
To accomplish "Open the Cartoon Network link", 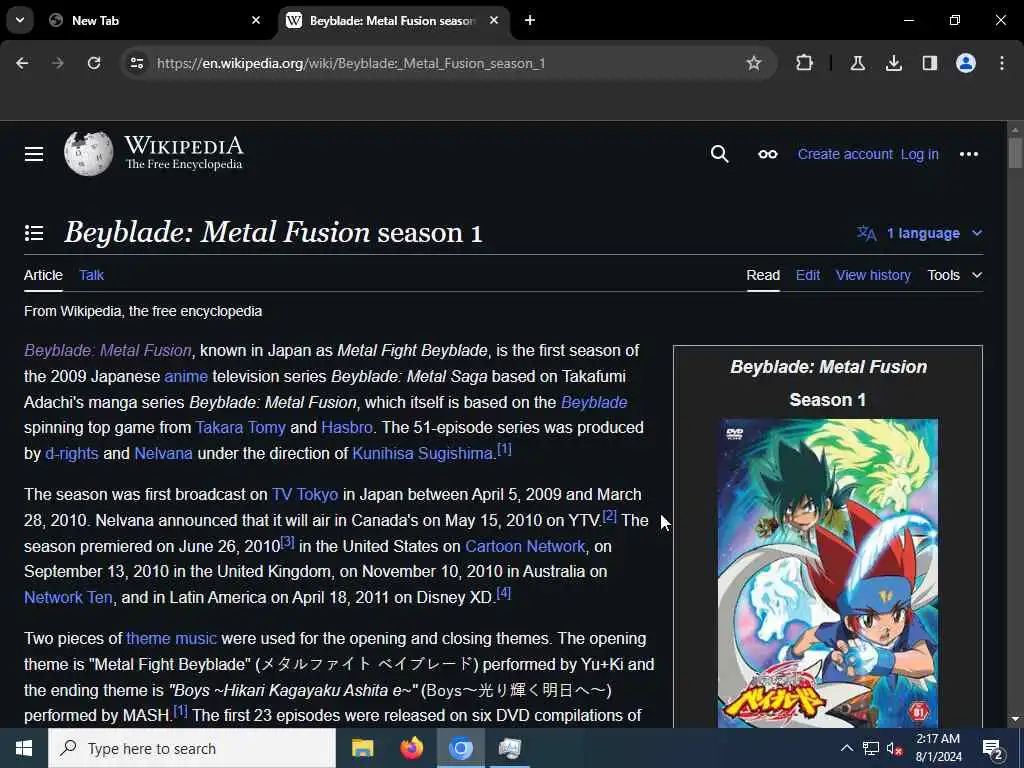I will click(525, 546).
